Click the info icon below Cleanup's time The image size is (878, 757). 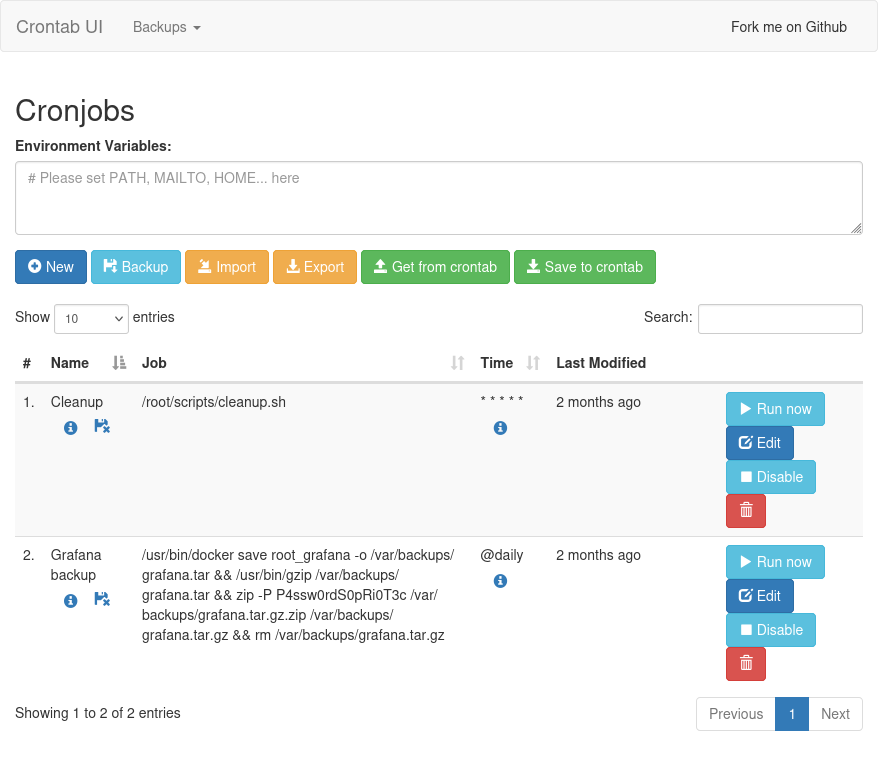point(500,428)
